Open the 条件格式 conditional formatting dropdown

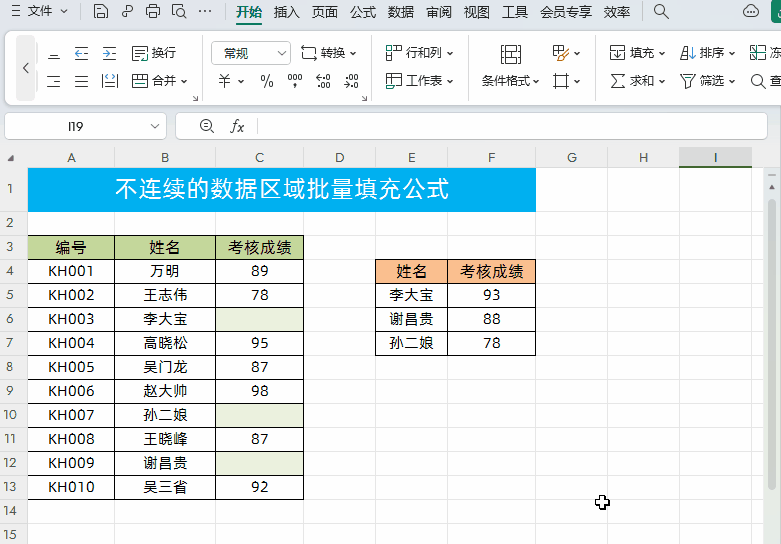pyautogui.click(x=511, y=81)
